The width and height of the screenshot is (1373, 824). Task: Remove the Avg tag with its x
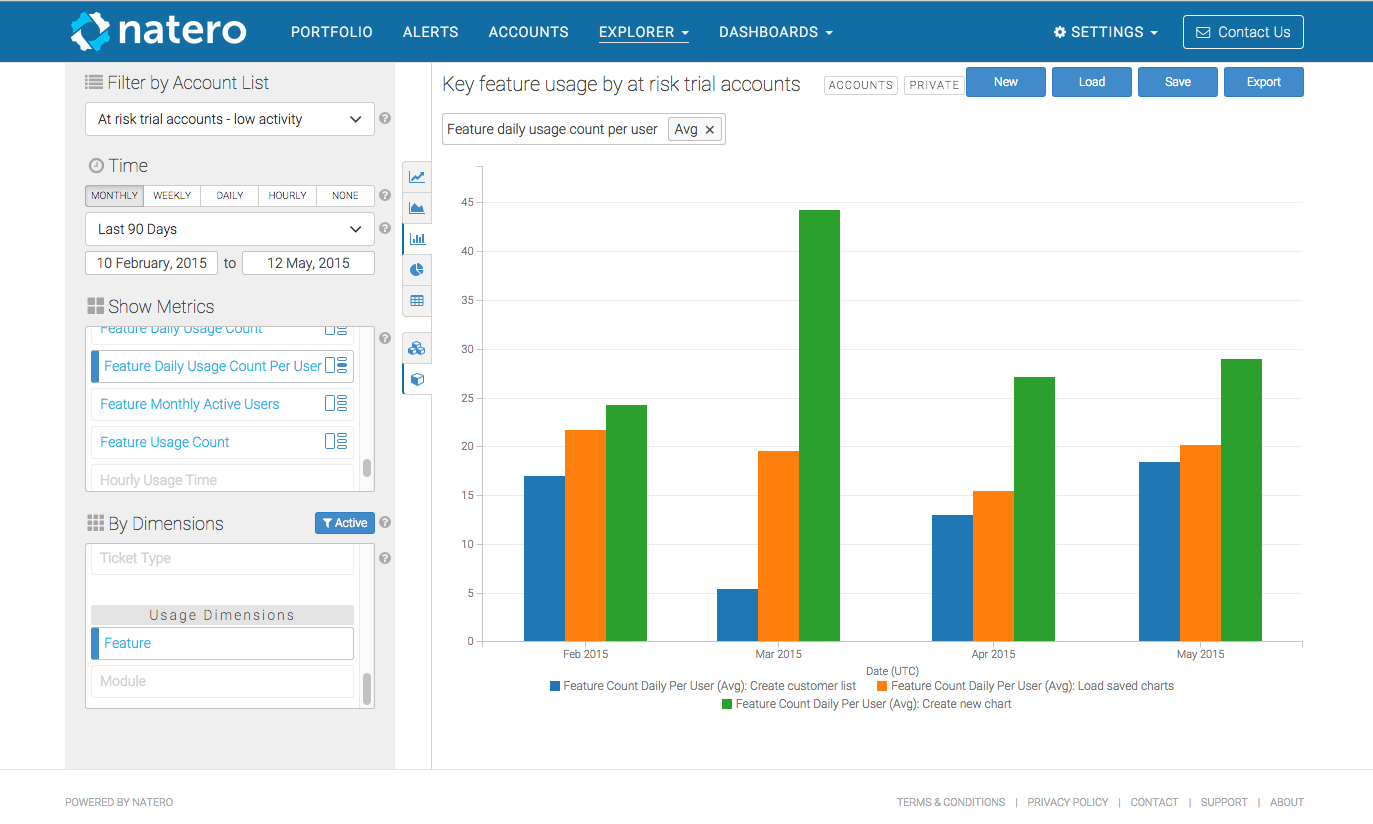click(x=709, y=130)
